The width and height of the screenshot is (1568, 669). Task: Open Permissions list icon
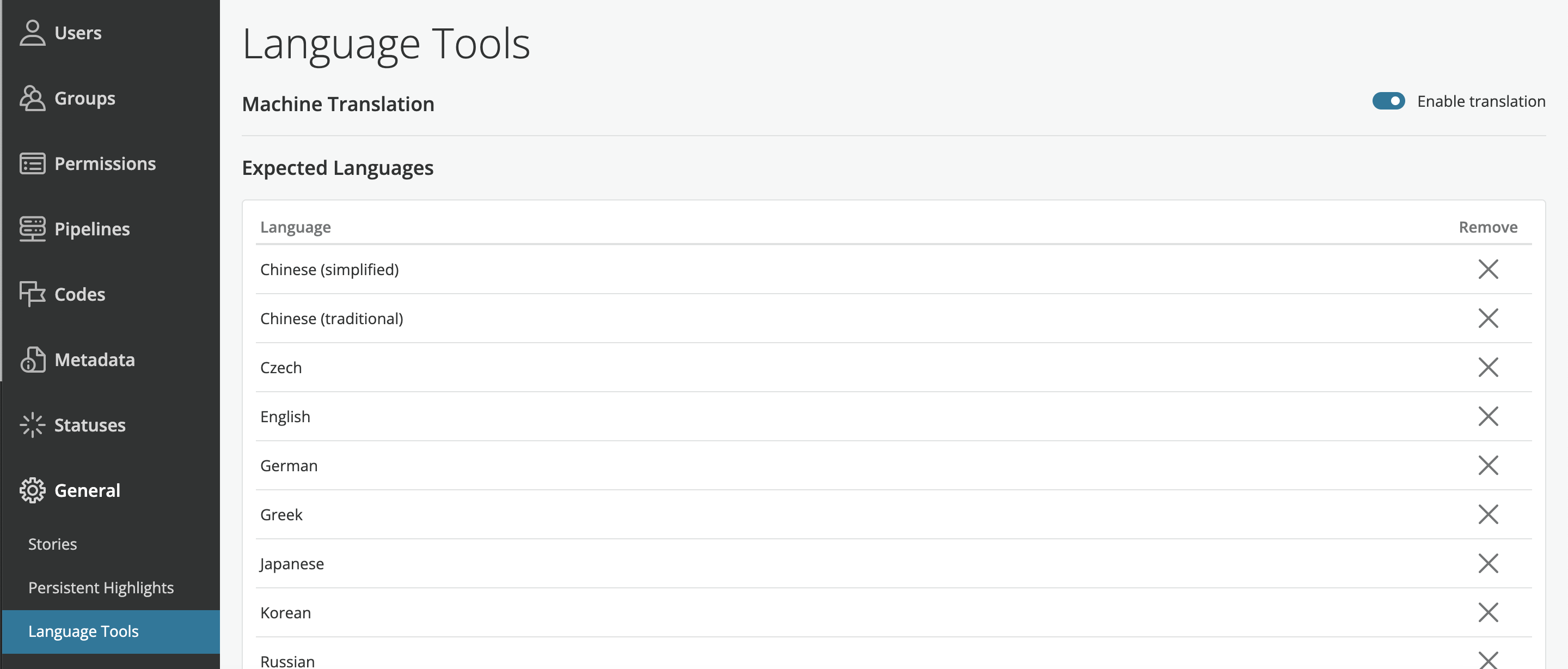pyautogui.click(x=32, y=163)
